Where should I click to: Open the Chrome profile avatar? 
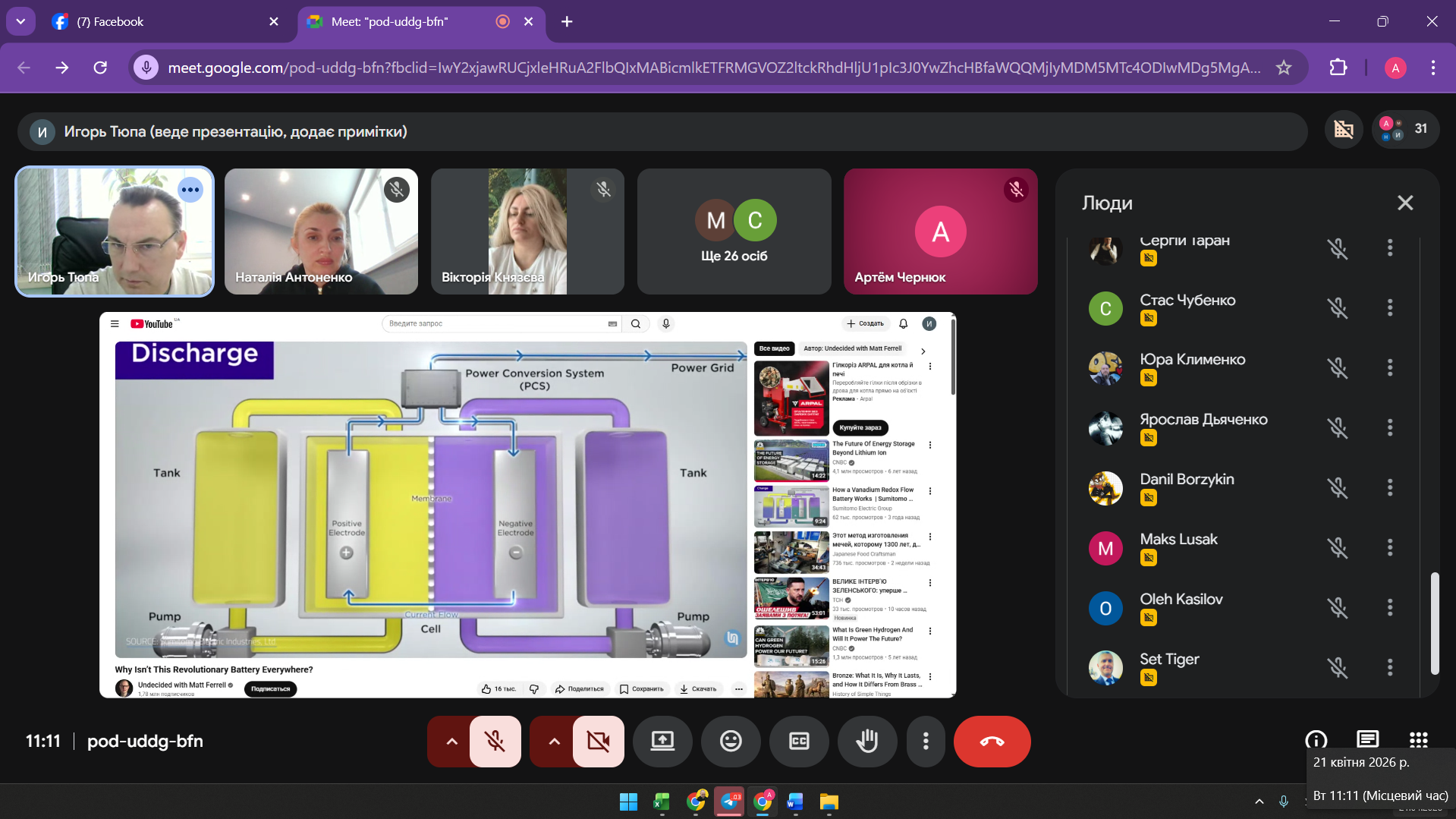tap(1395, 68)
